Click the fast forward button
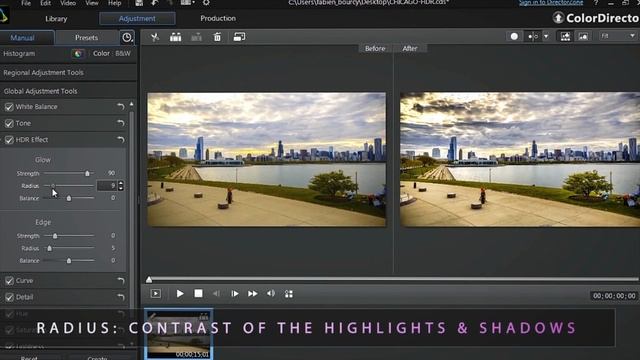The image size is (640, 360). (253, 293)
